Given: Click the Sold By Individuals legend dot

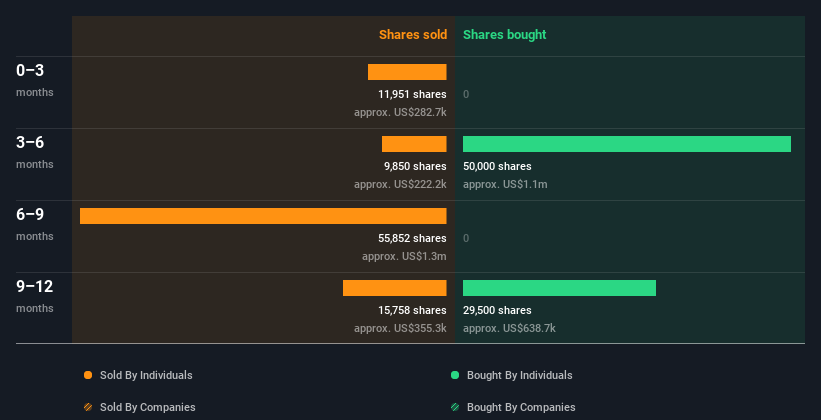Looking at the screenshot, I should [x=88, y=375].
